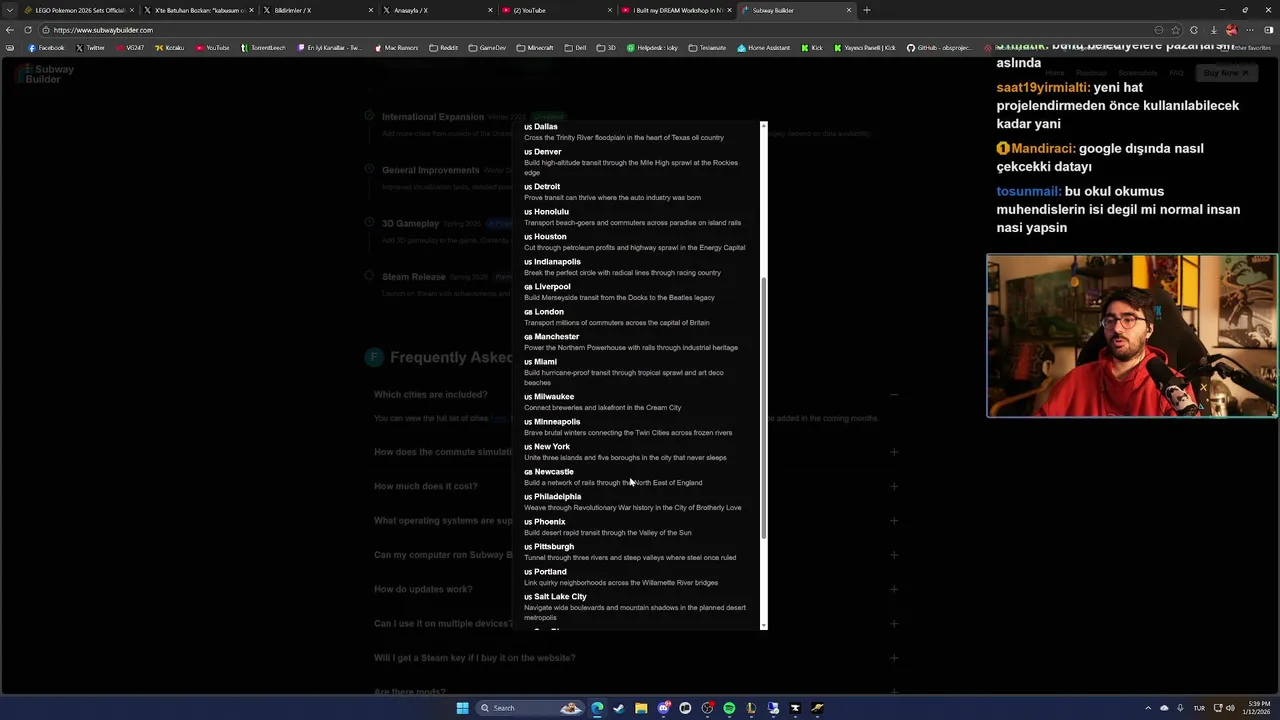This screenshot has height=720, width=1280.
Task: Open the browser downloads icon
Action: point(1212,30)
